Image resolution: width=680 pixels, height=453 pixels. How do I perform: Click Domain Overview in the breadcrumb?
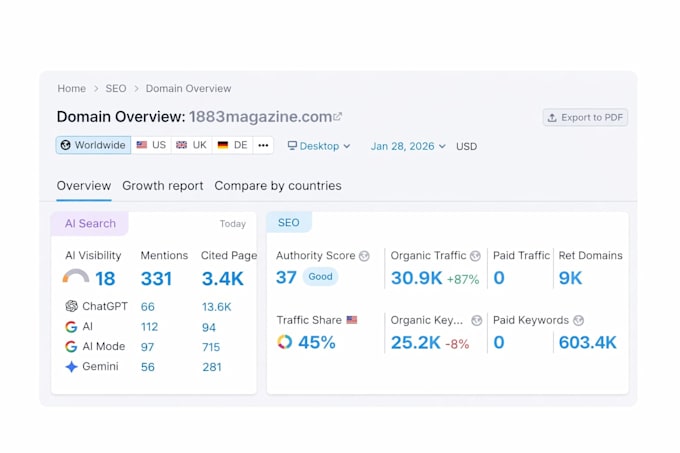pyautogui.click(x=188, y=88)
